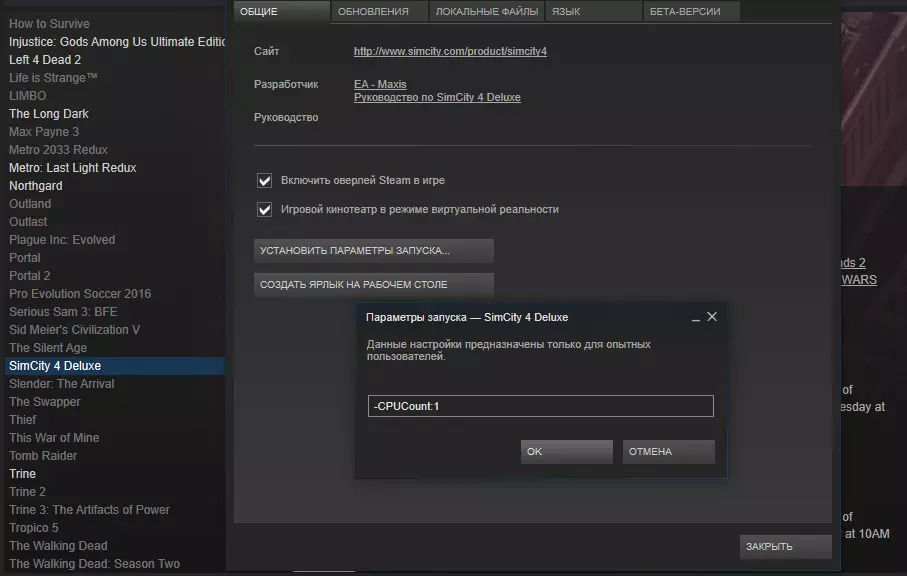Select The Silent Age in library
The width and height of the screenshot is (907, 576).
tap(47, 348)
